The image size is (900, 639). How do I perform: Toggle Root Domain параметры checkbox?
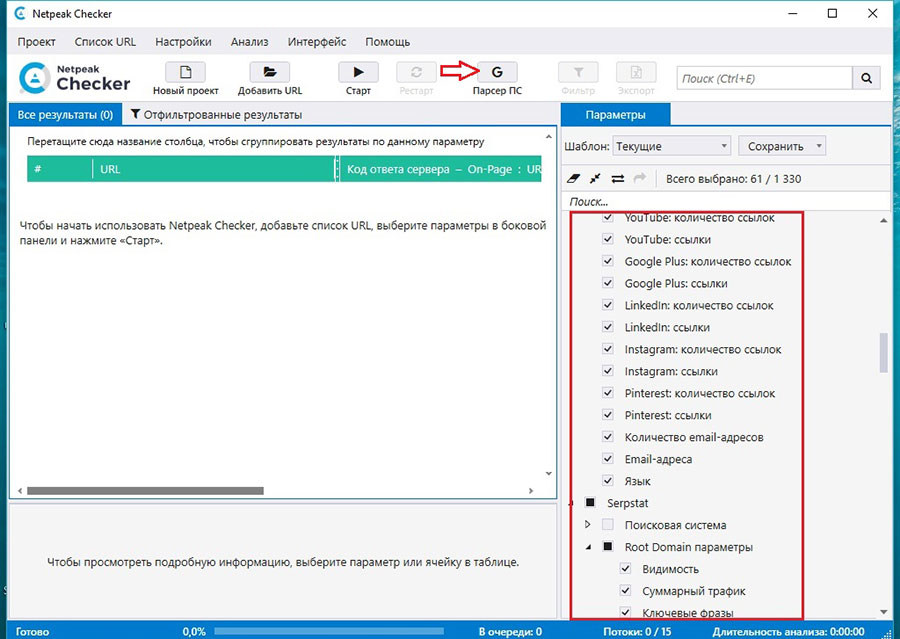pyautogui.click(x=608, y=547)
